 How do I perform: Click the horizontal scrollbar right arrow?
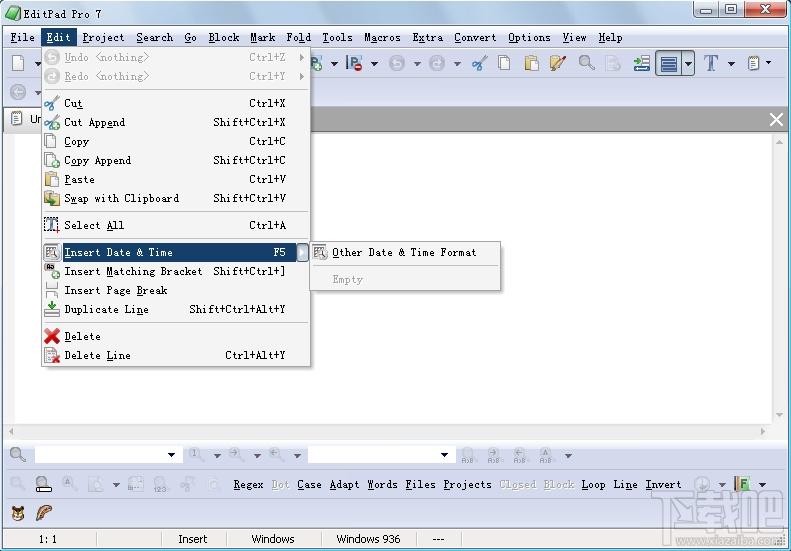click(x=763, y=431)
